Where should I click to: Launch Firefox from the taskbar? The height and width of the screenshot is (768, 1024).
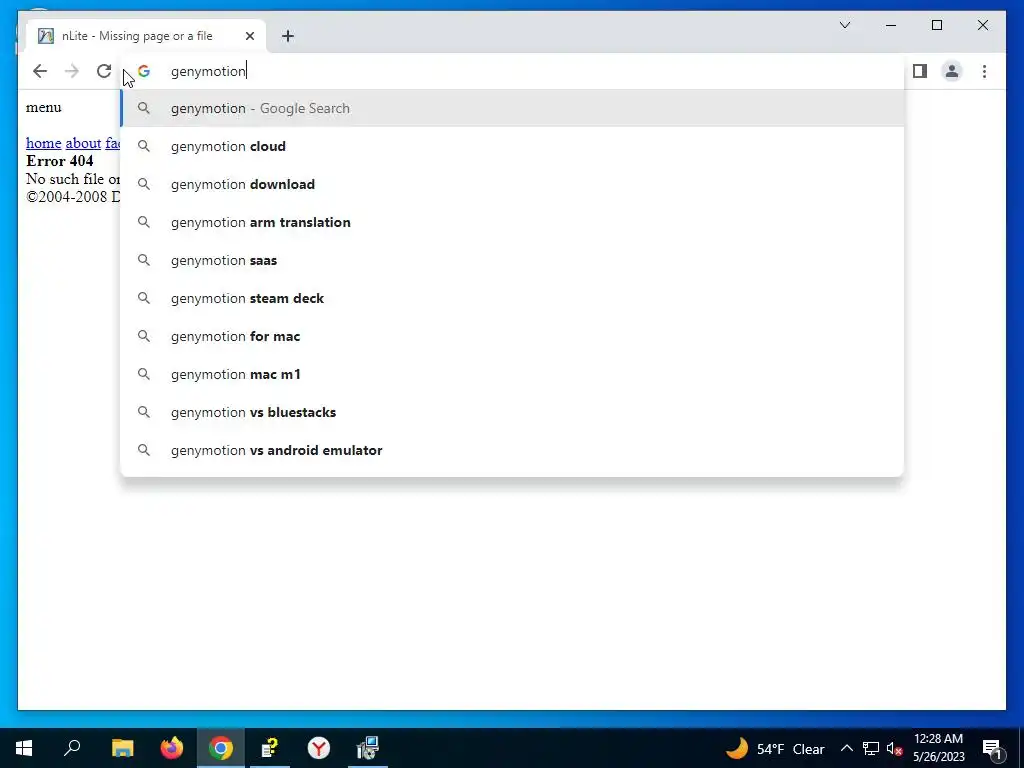pyautogui.click(x=172, y=748)
